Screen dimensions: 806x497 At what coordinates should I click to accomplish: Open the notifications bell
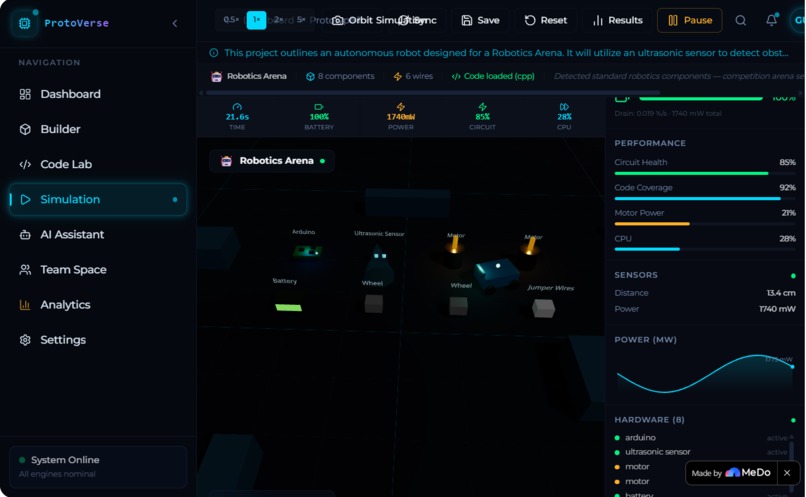pyautogui.click(x=772, y=20)
